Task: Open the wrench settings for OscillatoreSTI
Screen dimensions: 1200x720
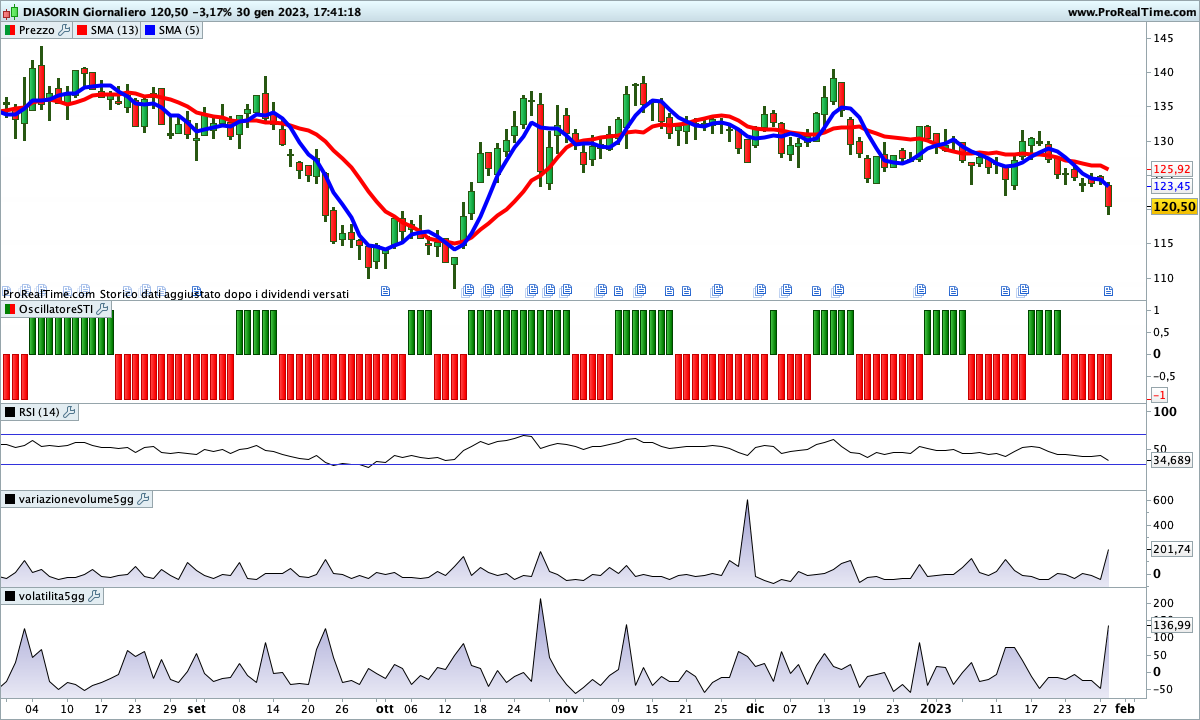Action: (x=103, y=310)
